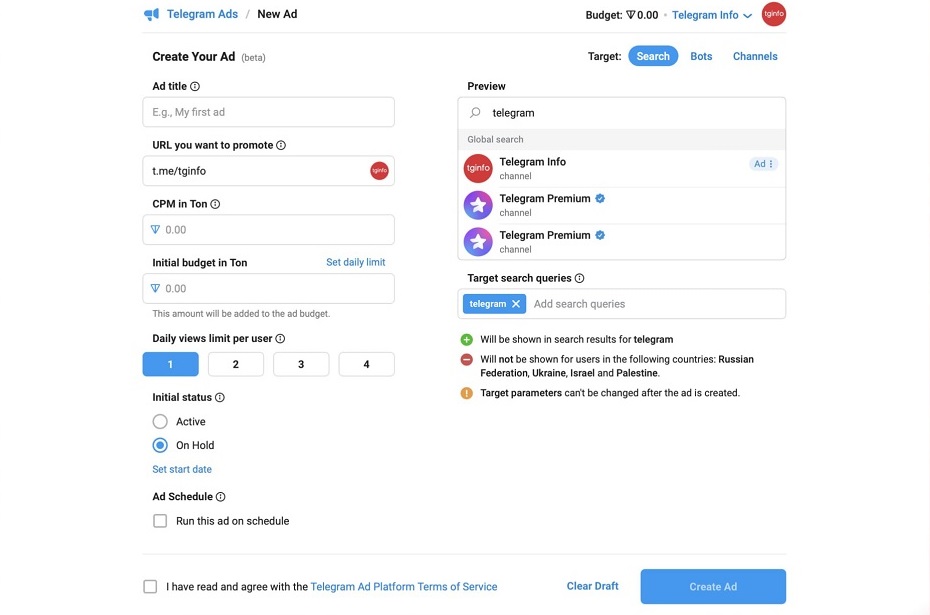930x615 pixels.
Task: Click the Telegram Ads logo icon
Action: pos(151,13)
